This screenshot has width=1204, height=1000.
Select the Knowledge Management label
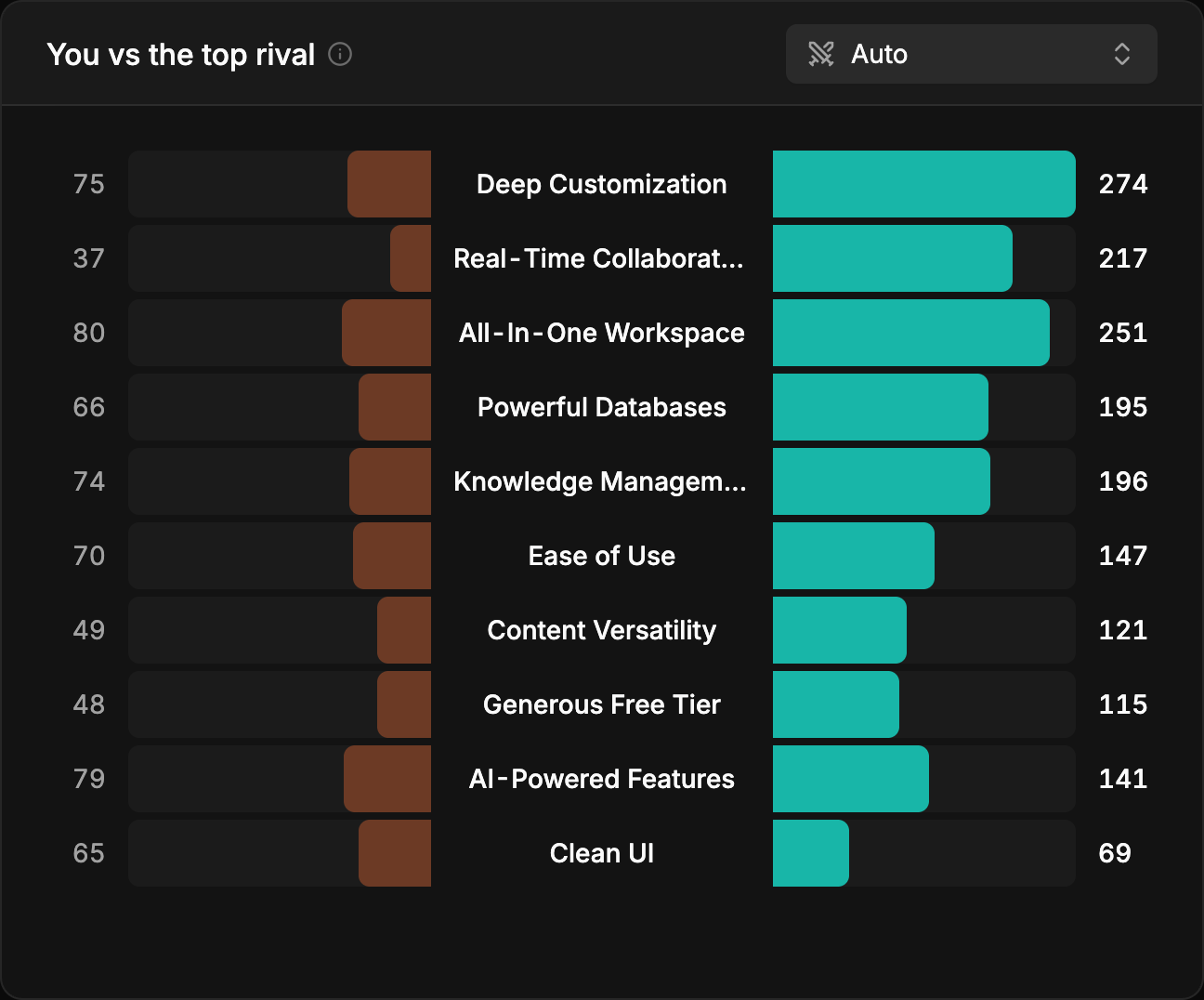pos(600,481)
